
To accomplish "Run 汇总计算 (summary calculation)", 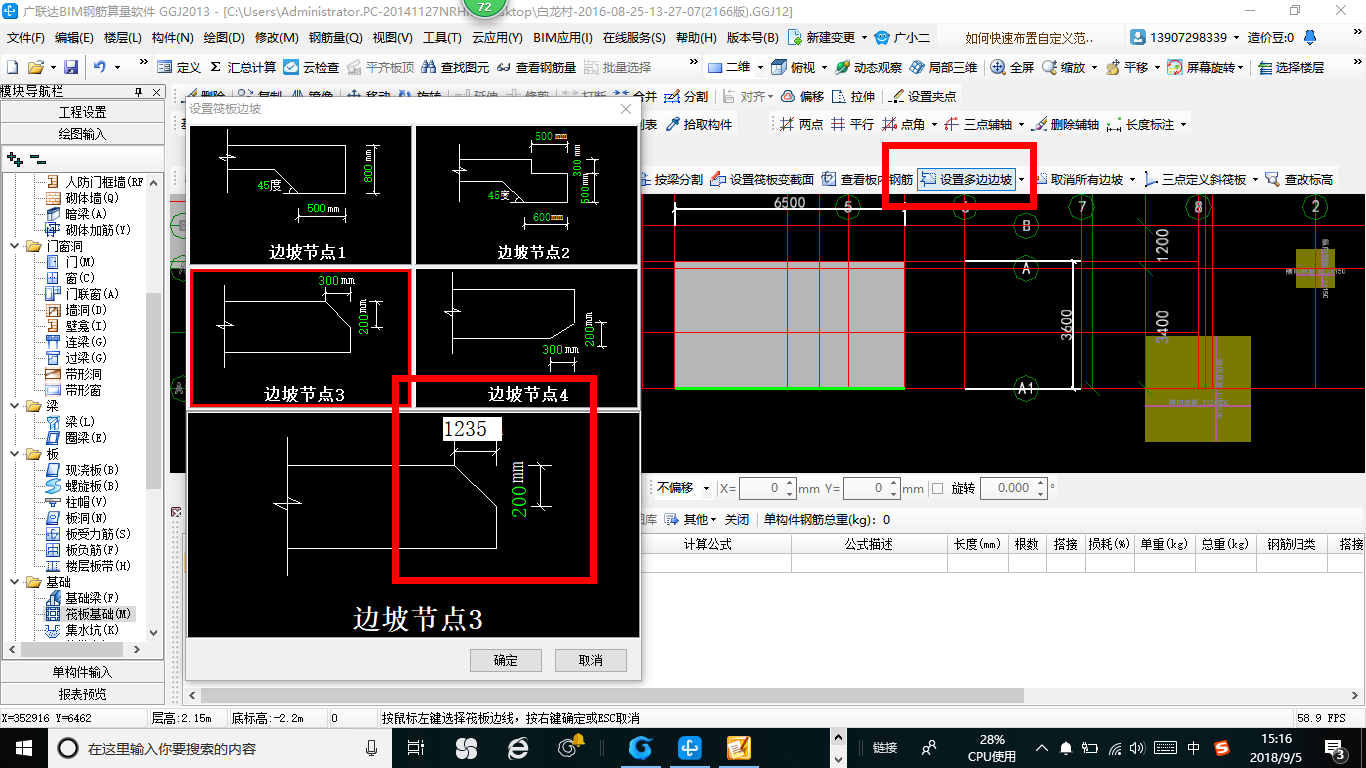I will (x=243, y=67).
